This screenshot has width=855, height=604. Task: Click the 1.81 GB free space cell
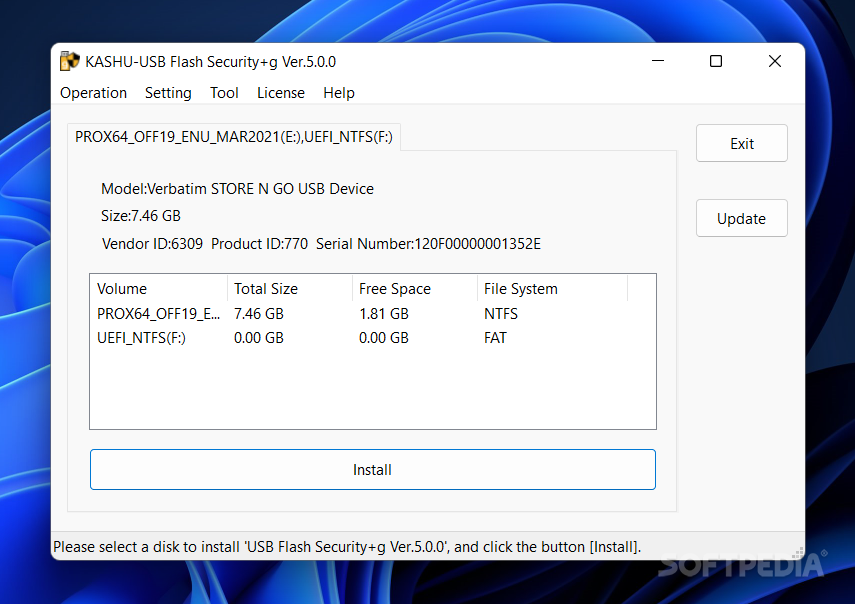pos(383,314)
